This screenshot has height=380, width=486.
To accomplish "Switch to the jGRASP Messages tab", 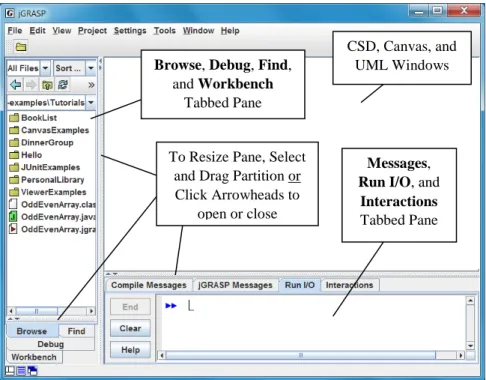I will click(235, 285).
